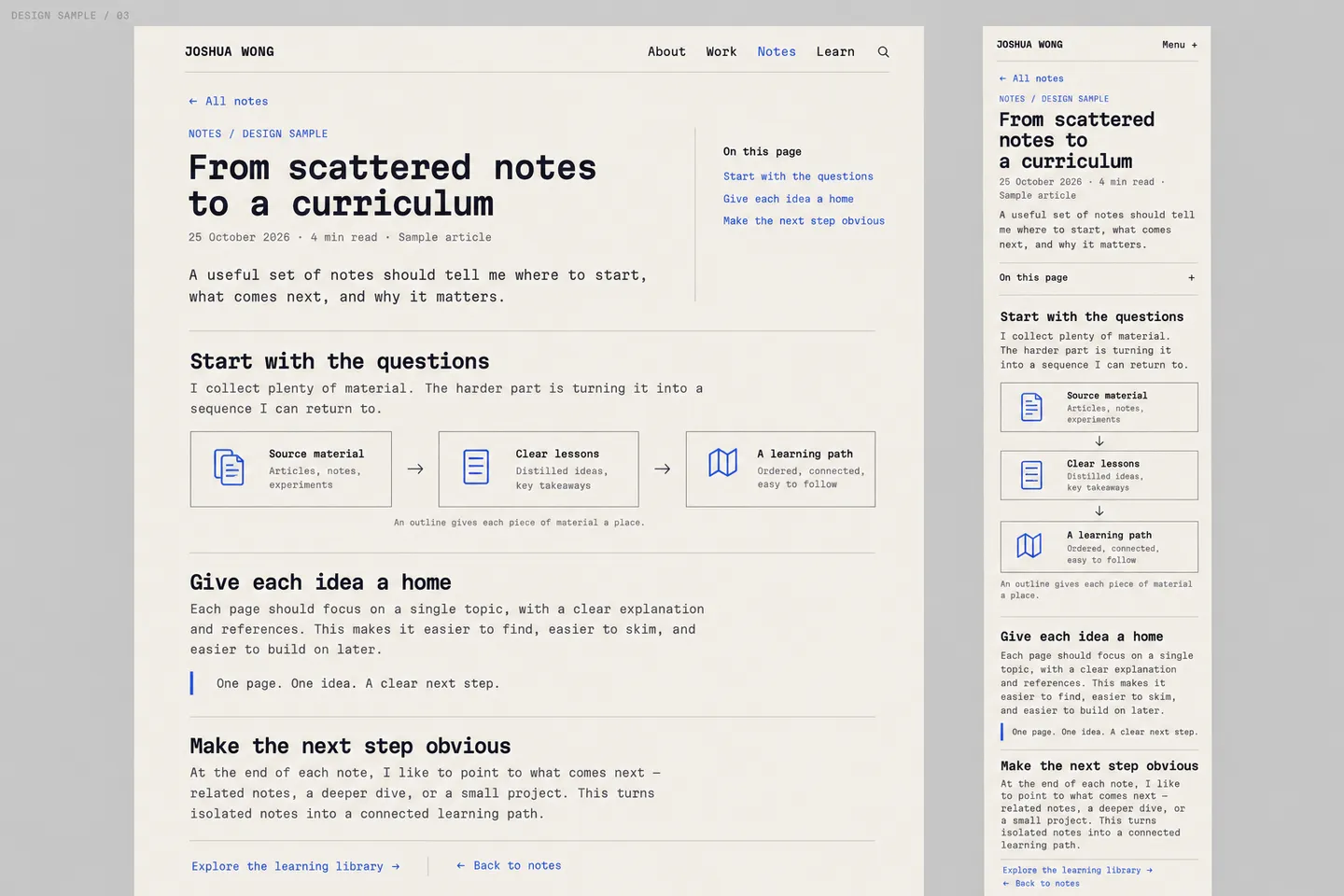Image resolution: width=1344 pixels, height=896 pixels.
Task: Click the Back to notes link on desktop
Action: tap(509, 865)
